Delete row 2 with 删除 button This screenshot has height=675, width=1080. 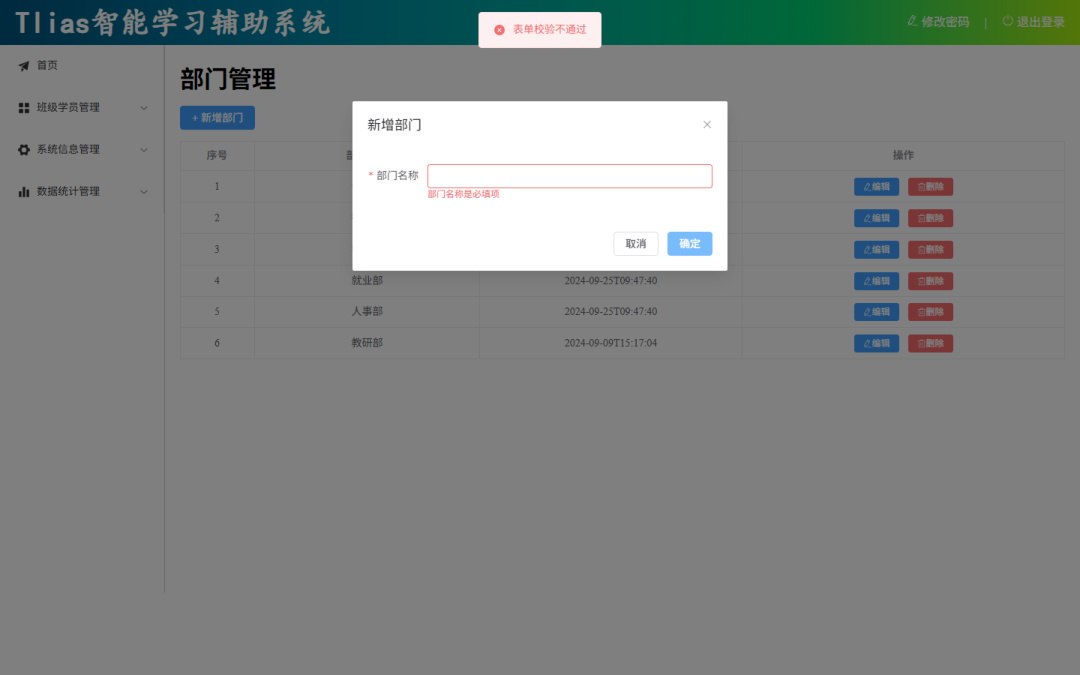[x=930, y=218]
